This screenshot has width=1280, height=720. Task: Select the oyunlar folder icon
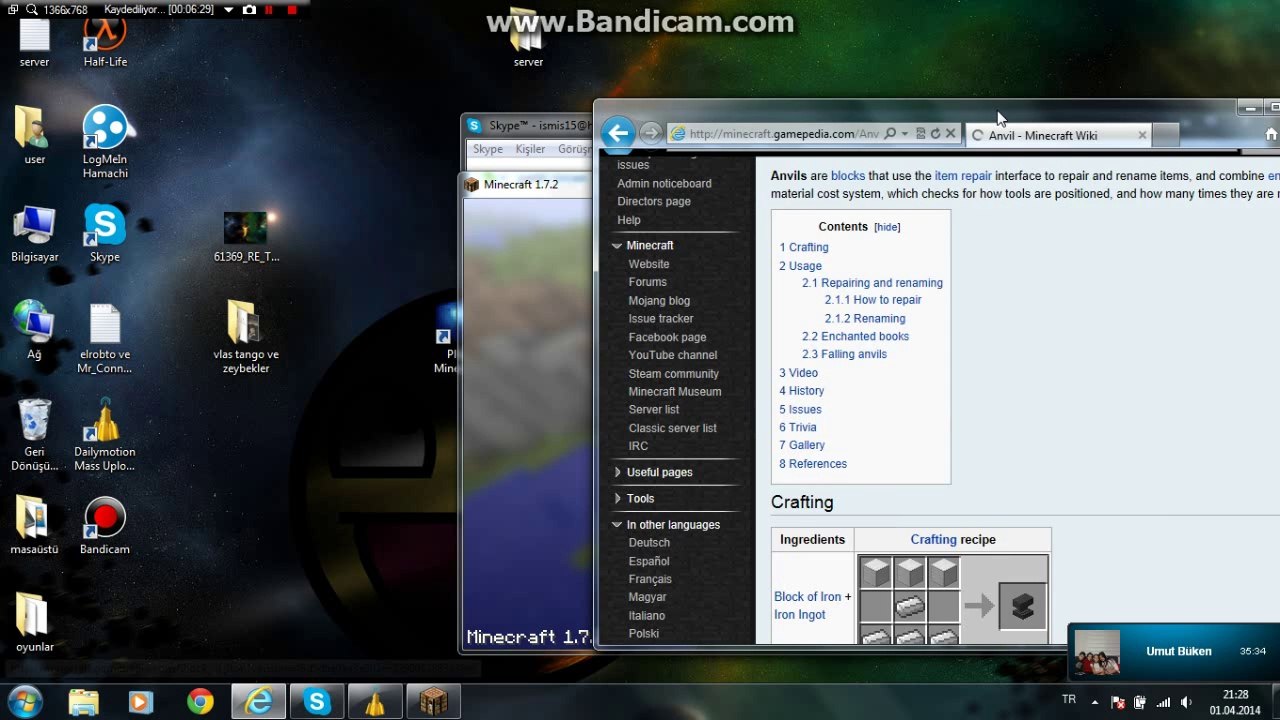[x=35, y=622]
